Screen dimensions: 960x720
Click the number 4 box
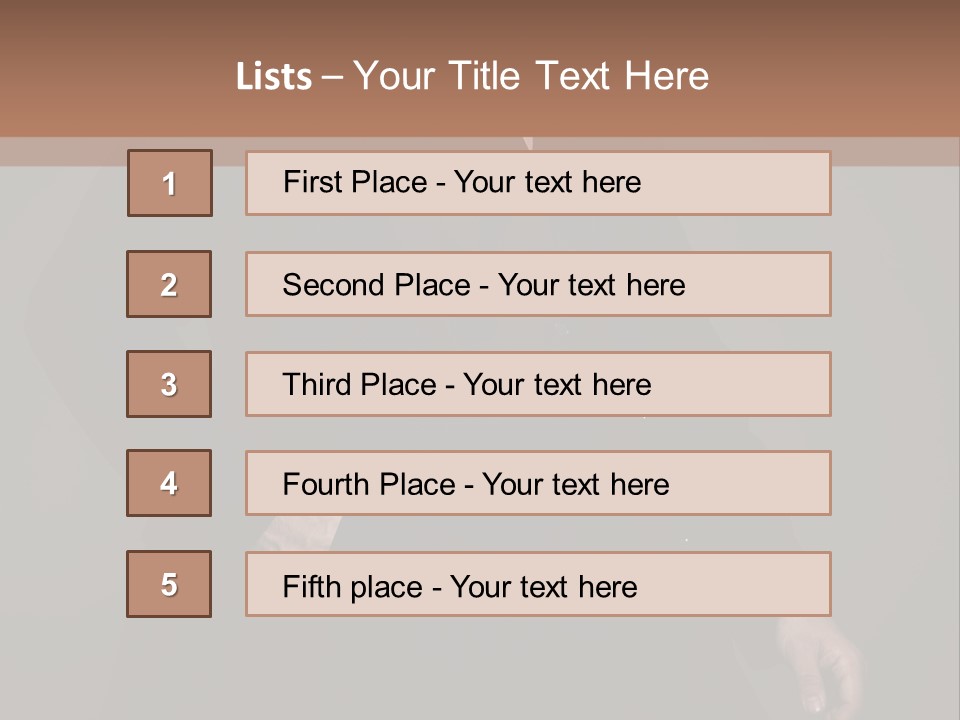(x=169, y=483)
